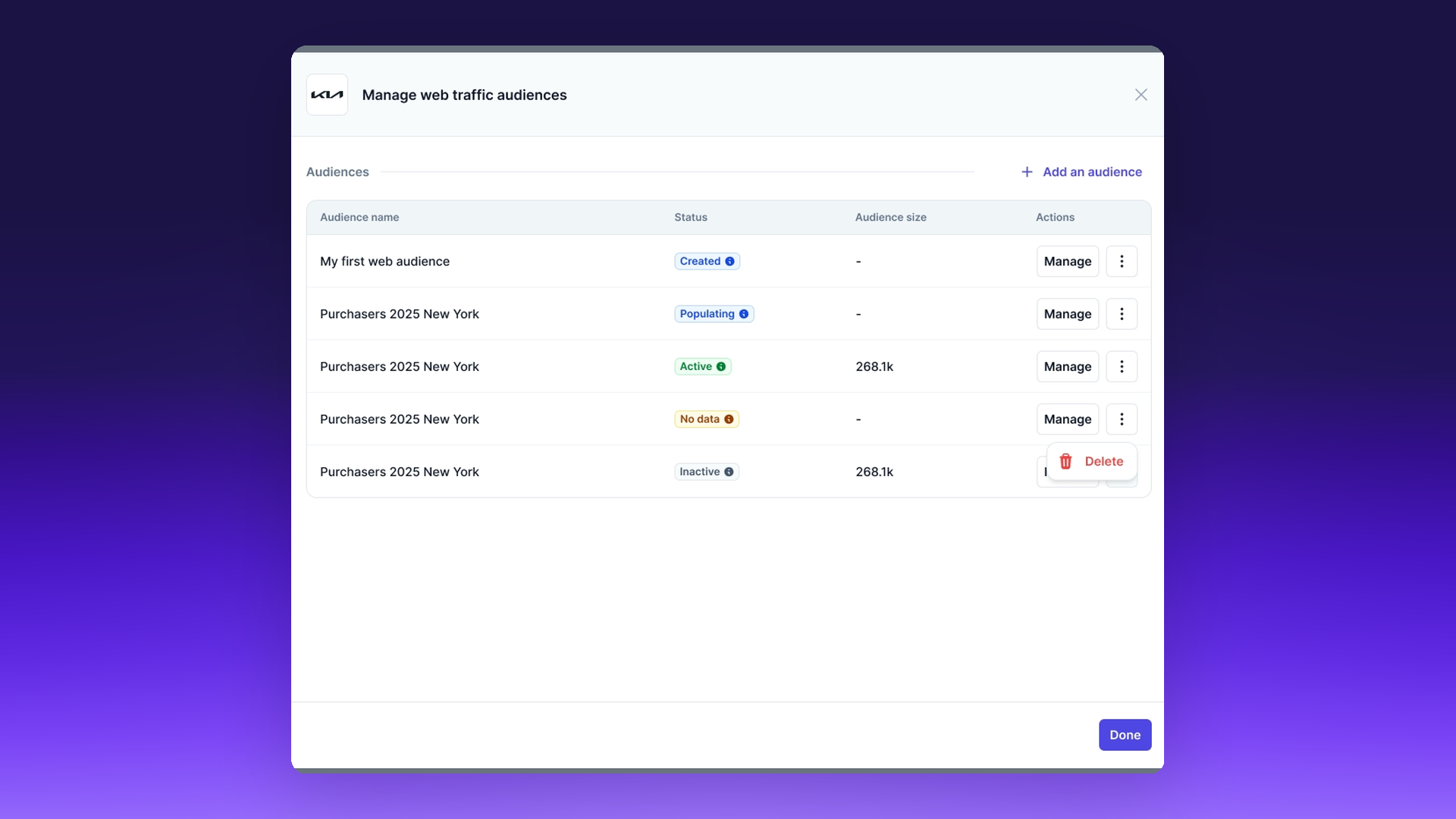1456x819 pixels.
Task: Click info icon on Active status badge
Action: pos(721,367)
